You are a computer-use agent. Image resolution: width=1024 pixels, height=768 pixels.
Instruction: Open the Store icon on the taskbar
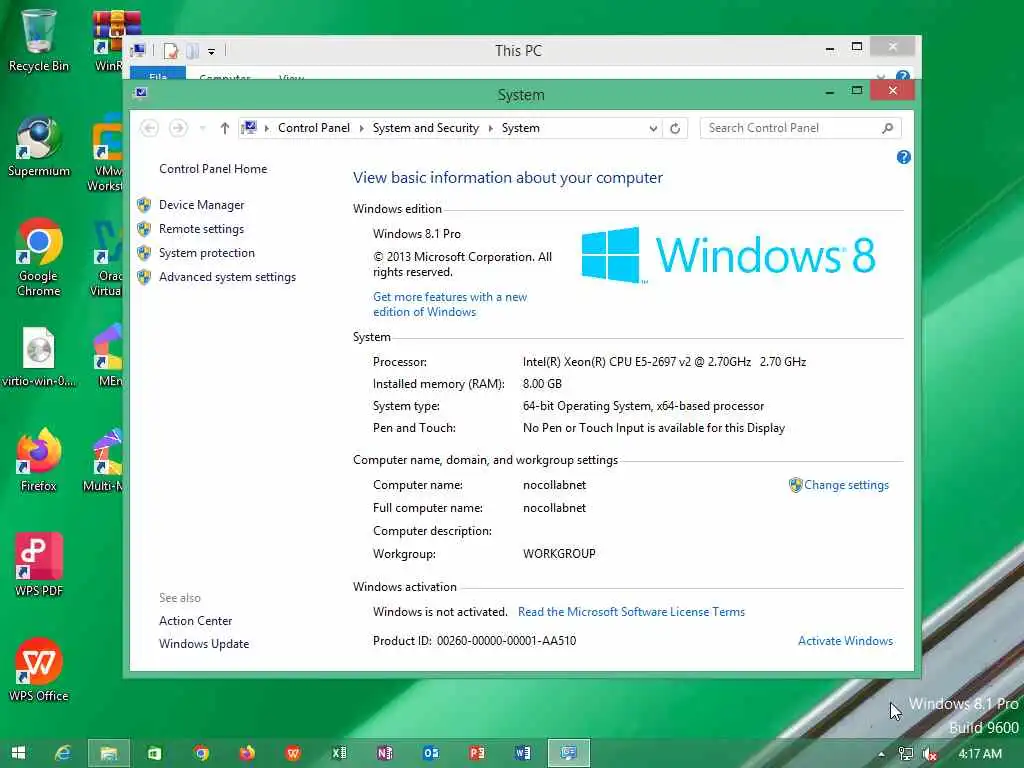(x=154, y=753)
